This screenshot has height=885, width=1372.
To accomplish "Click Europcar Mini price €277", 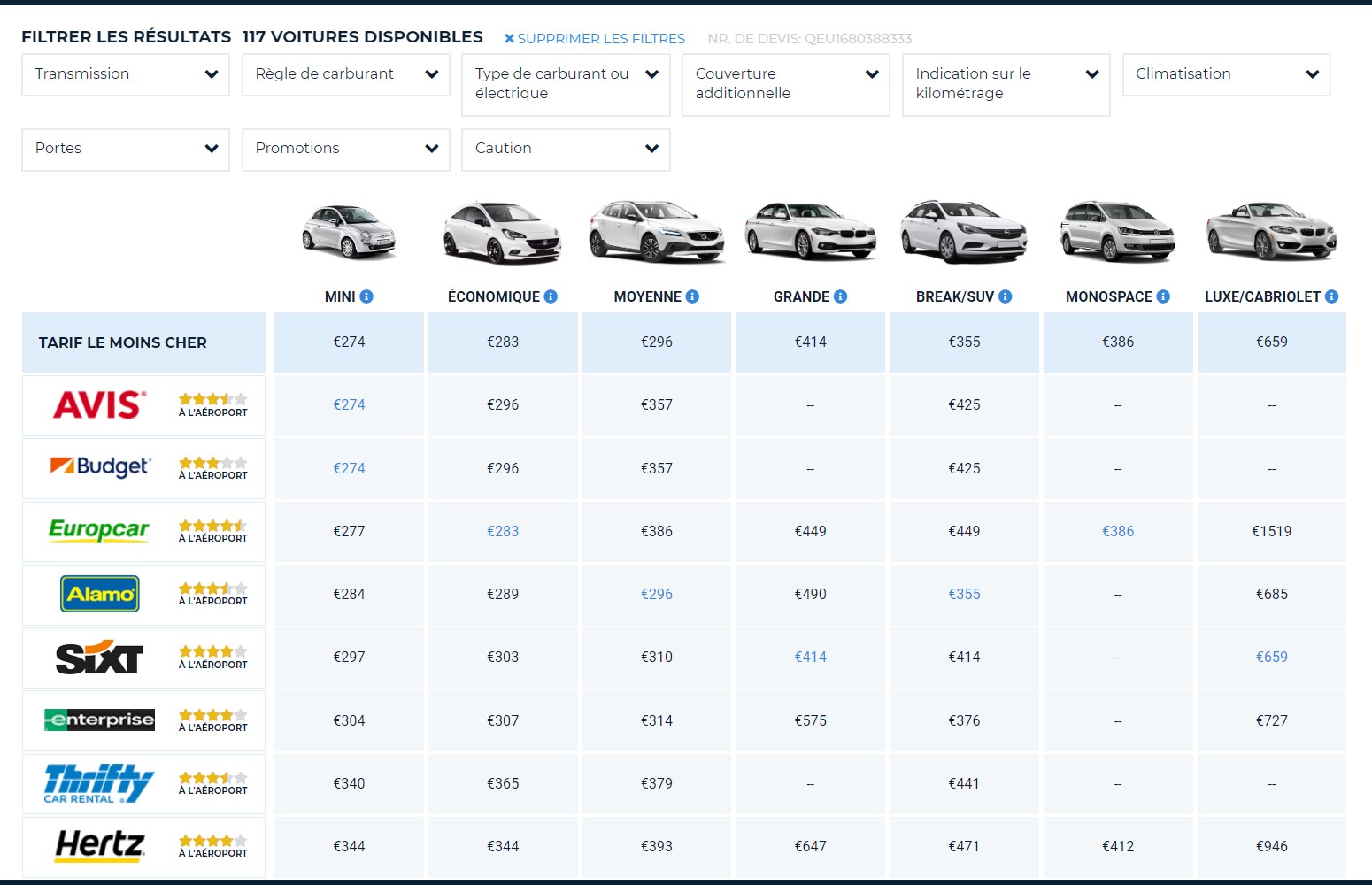I will click(349, 531).
